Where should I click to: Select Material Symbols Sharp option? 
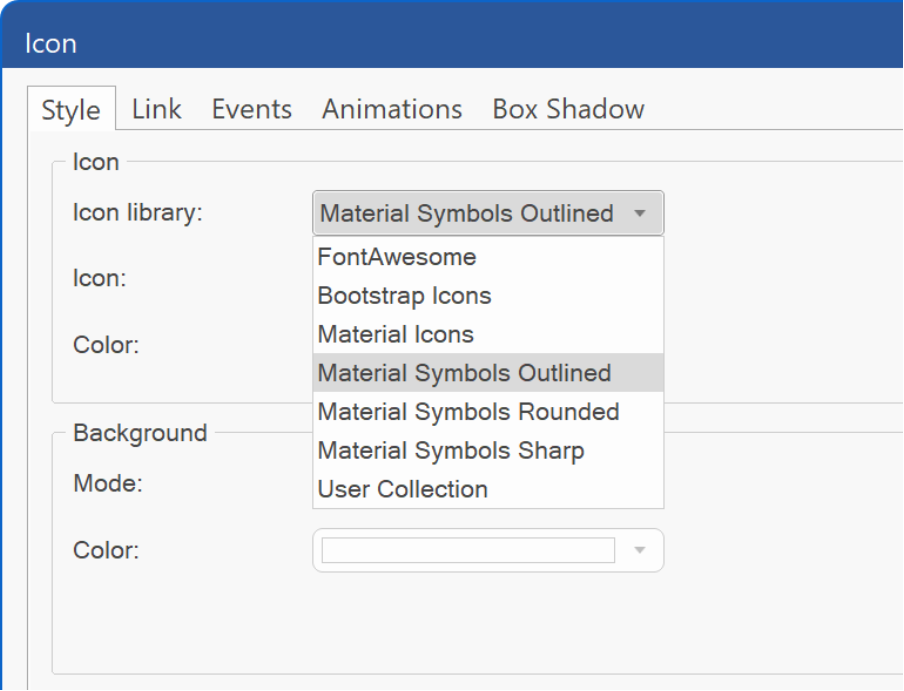point(488,450)
